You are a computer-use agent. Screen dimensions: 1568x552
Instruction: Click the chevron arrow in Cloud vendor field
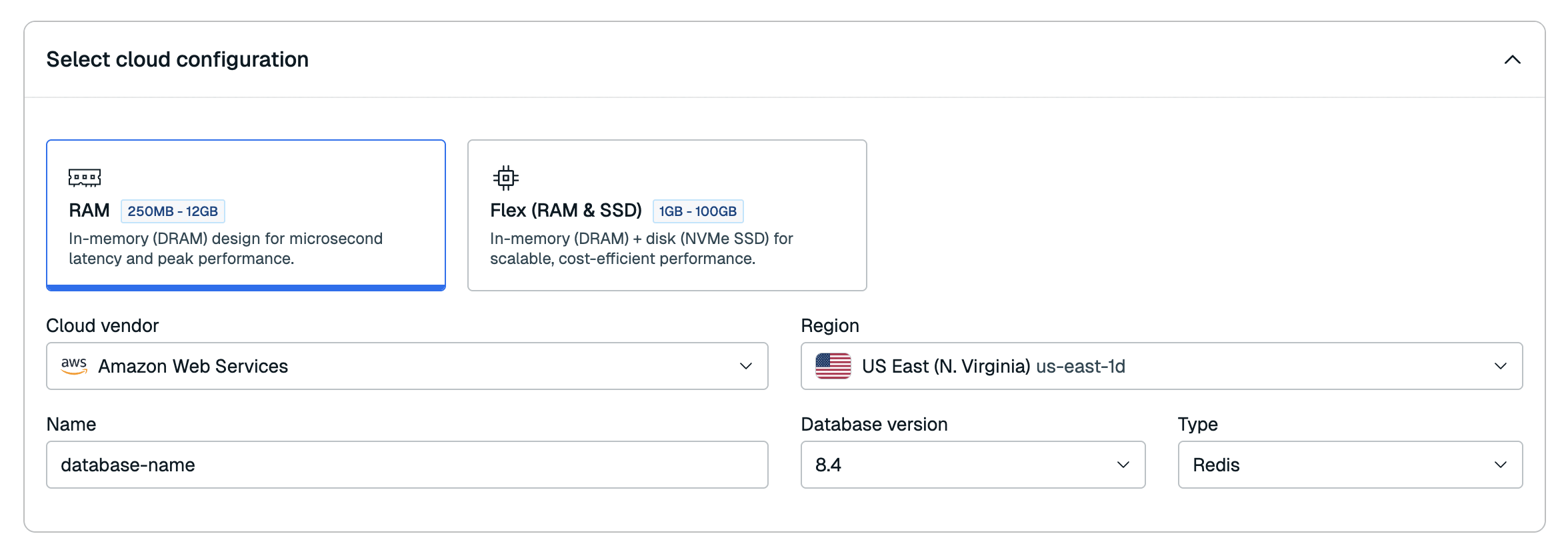click(745, 366)
